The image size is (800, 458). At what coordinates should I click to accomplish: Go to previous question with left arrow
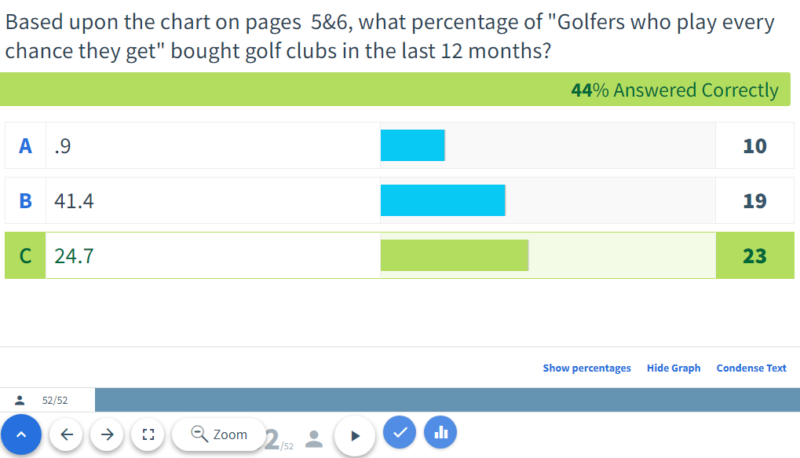click(x=66, y=435)
